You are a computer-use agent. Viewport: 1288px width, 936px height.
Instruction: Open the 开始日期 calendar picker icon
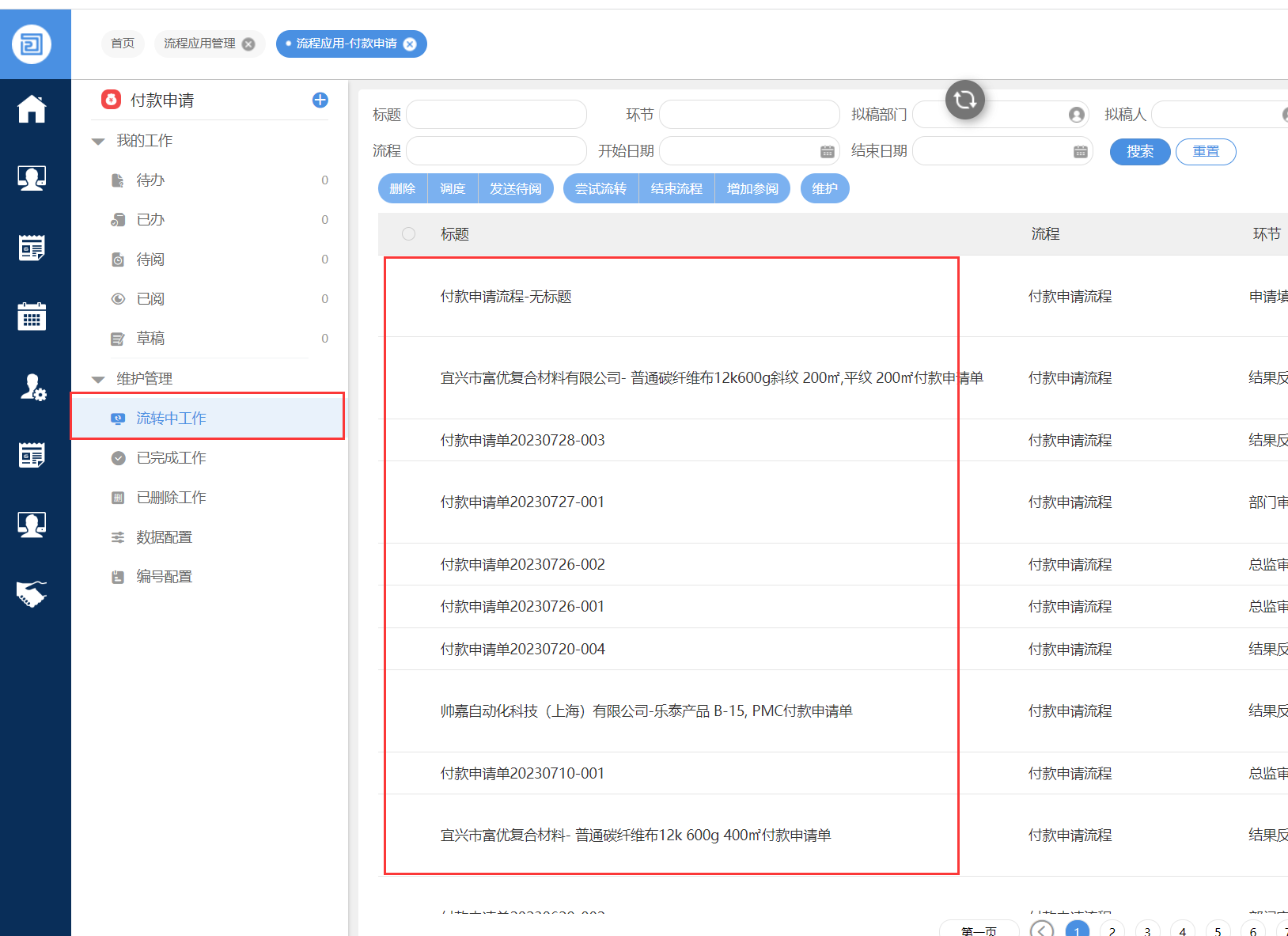click(x=828, y=151)
